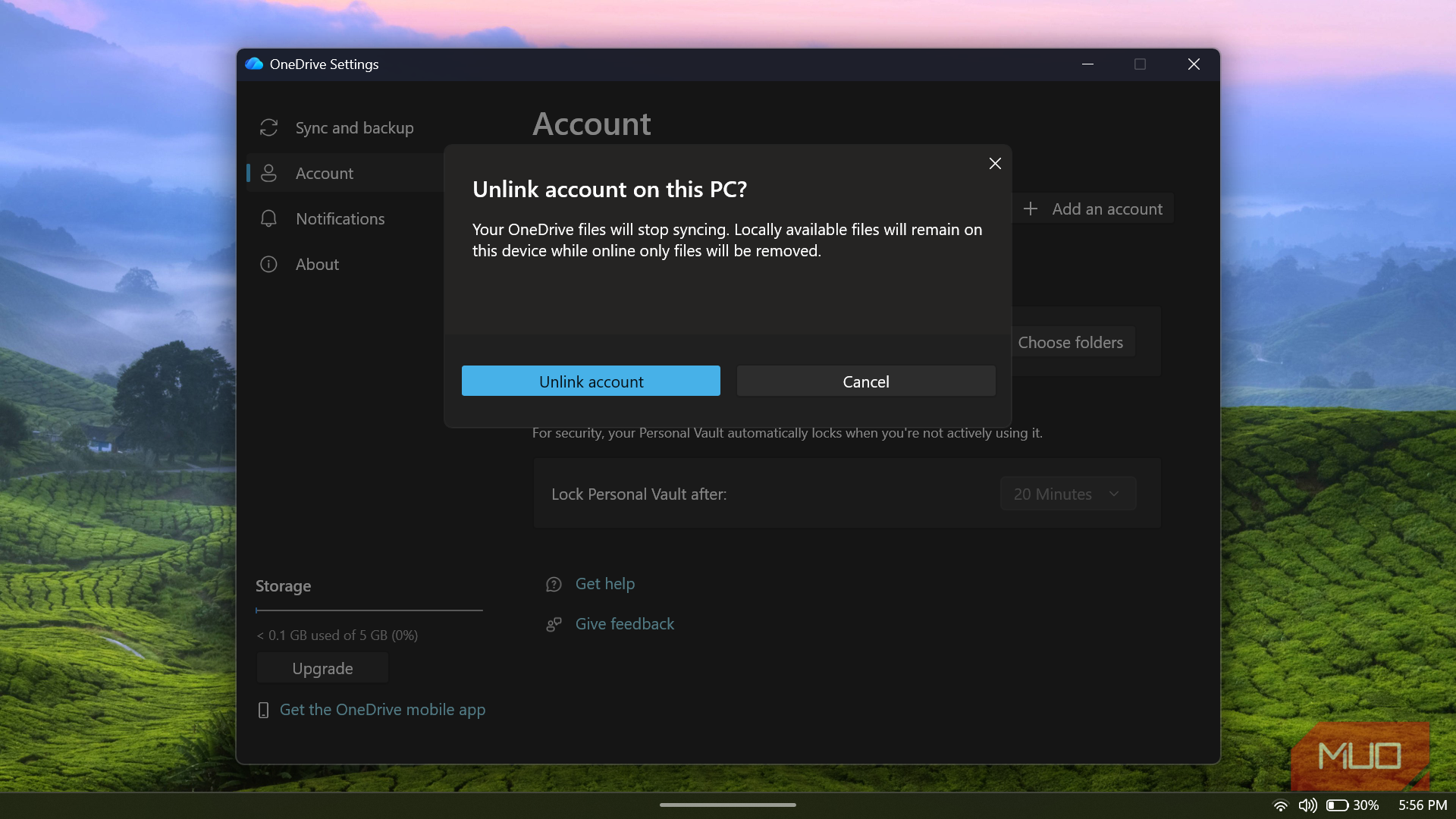This screenshot has height=819, width=1456.
Task: Click 'Lock Personal Vault after:' label
Action: pos(639,494)
